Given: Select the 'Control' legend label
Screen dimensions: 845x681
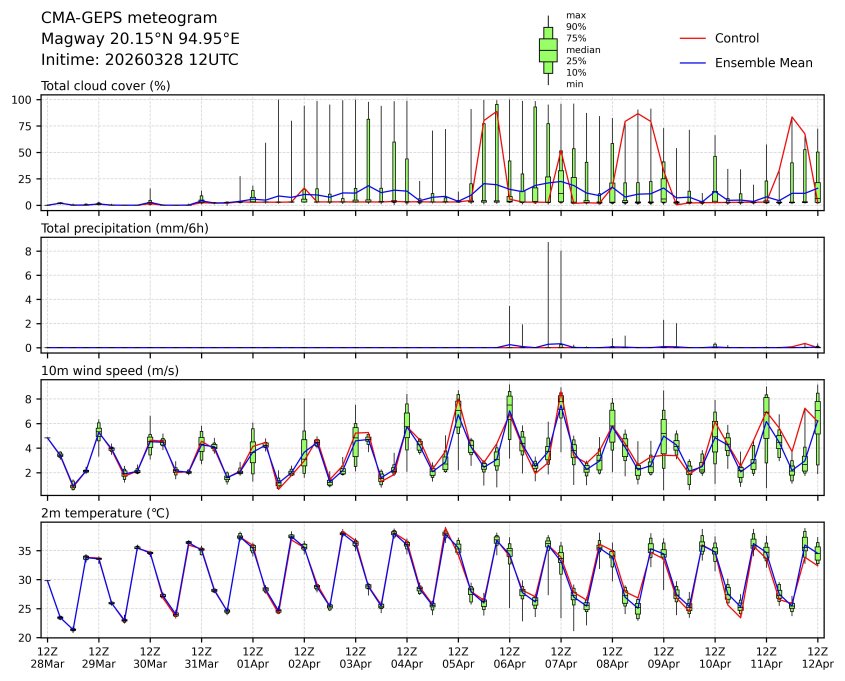Looking at the screenshot, I should point(737,38).
